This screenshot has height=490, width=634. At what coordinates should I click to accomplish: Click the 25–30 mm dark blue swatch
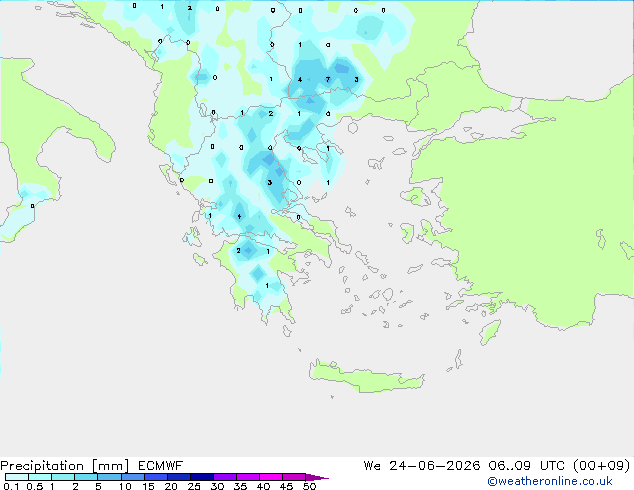click(x=202, y=477)
